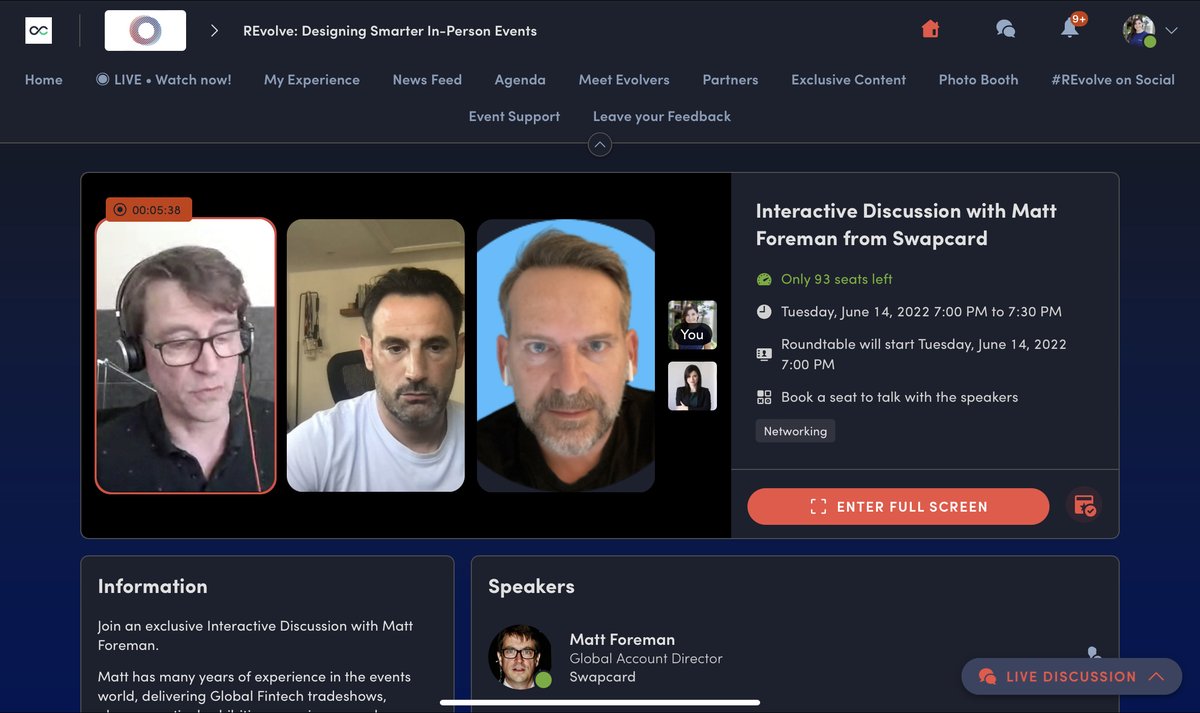Collapse the navigation with up chevron
The height and width of the screenshot is (713, 1200).
pos(599,145)
